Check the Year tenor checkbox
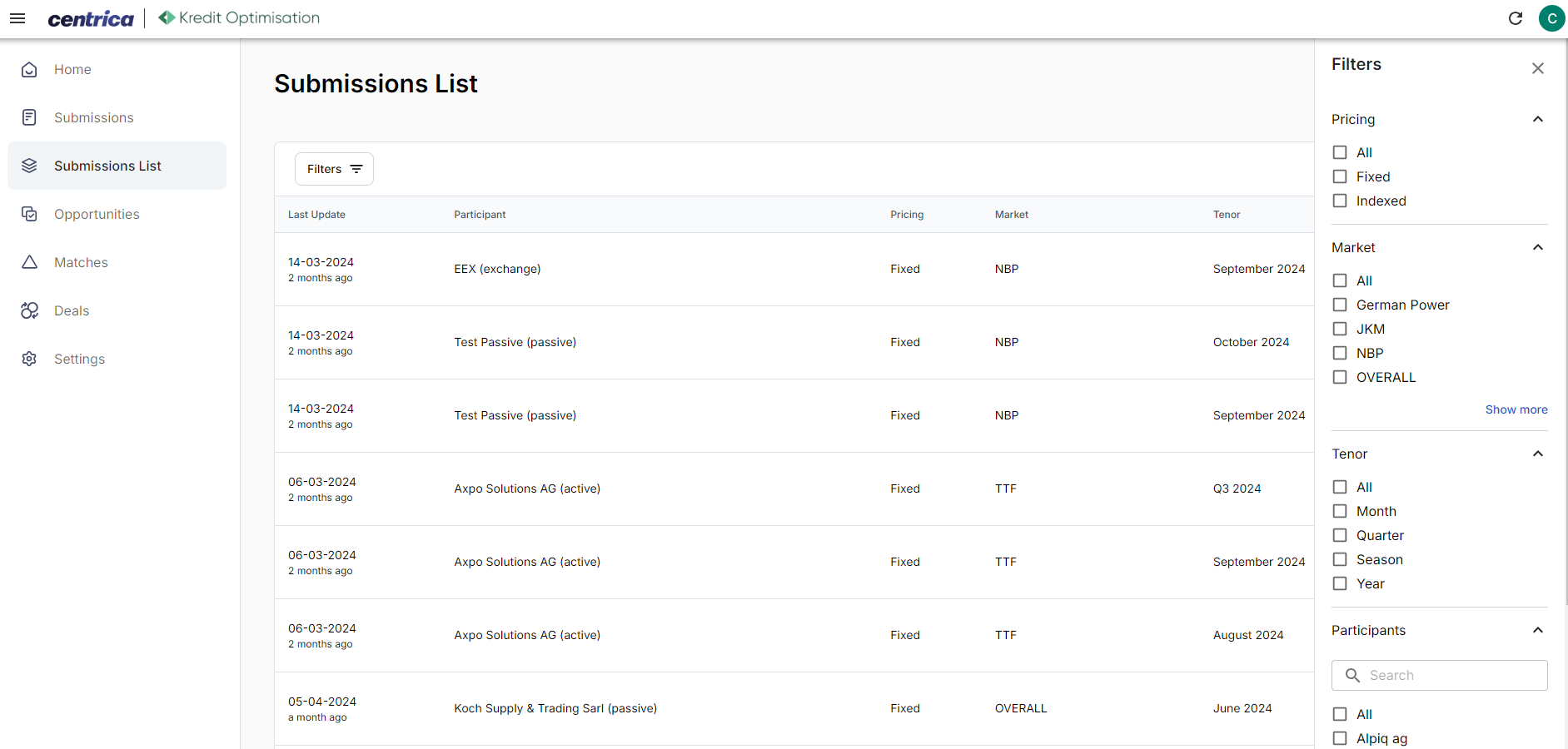Screen dimensions: 1568x749 pyautogui.click(x=1340, y=583)
